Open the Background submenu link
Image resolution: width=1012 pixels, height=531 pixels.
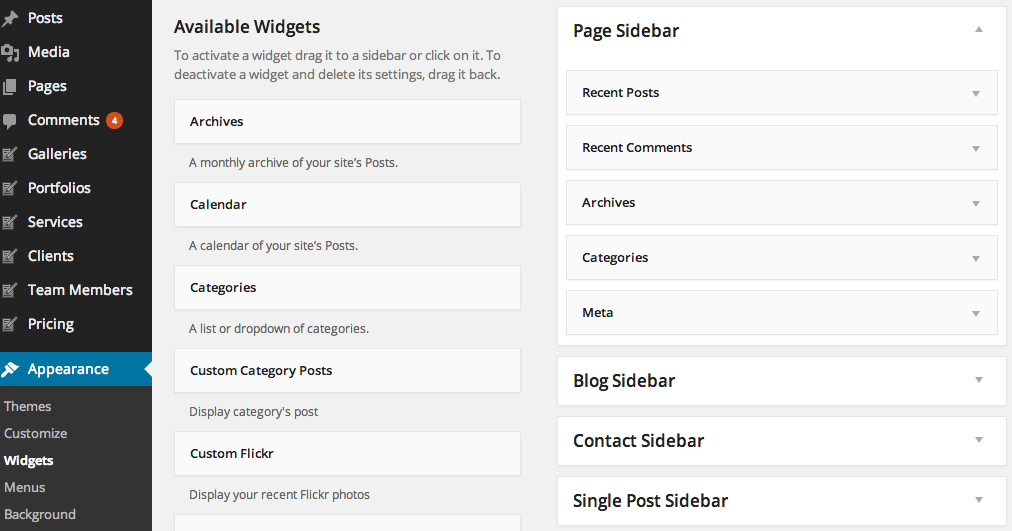click(x=40, y=514)
